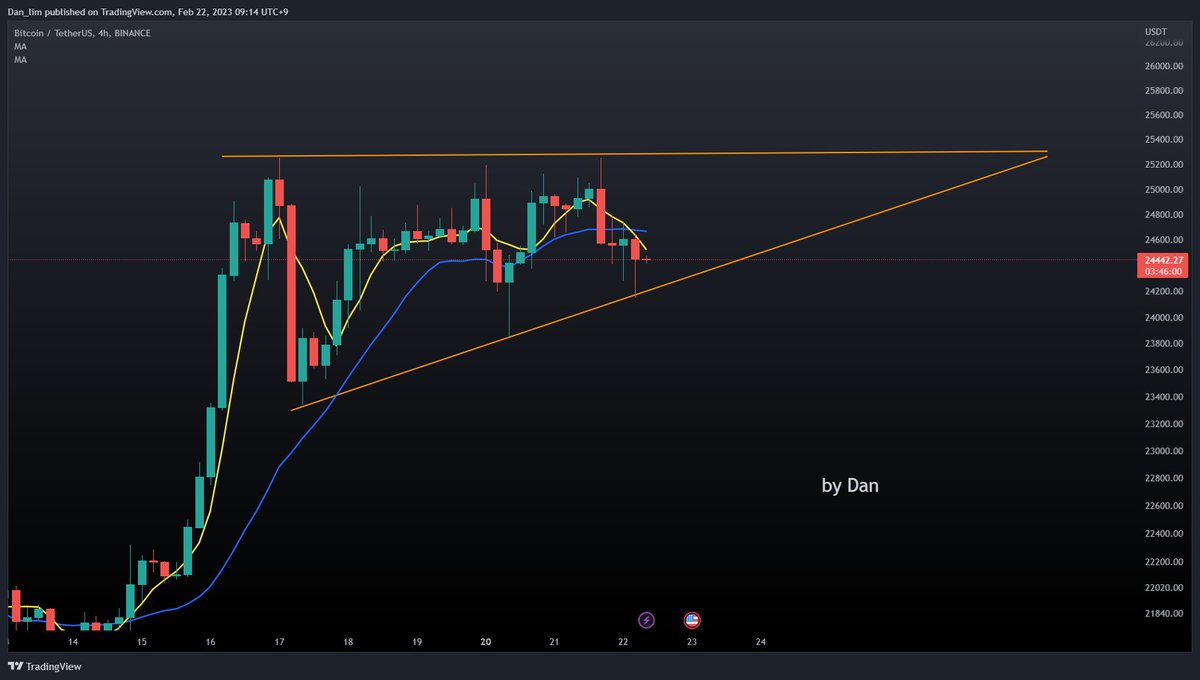
Task: Click the 23800.00 price axis label
Action: (1163, 343)
